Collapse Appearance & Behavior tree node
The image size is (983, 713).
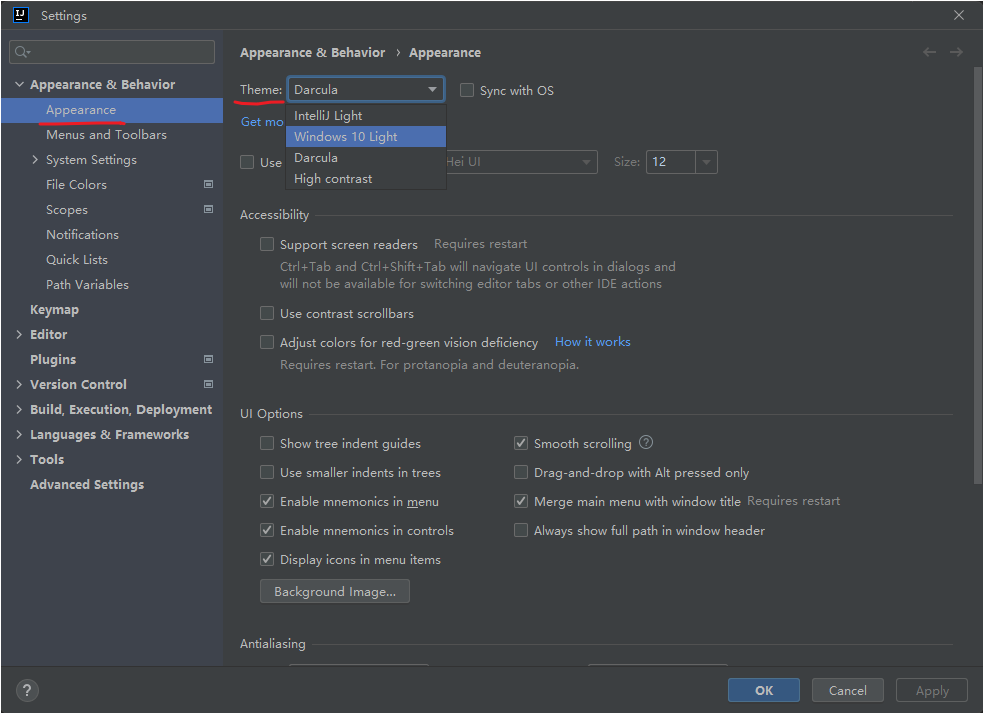pyautogui.click(x=19, y=84)
